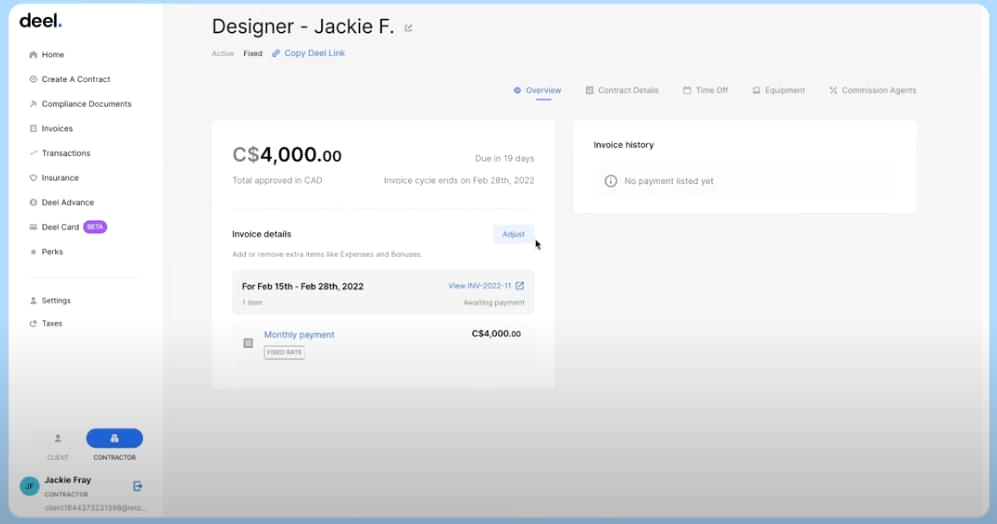Click the Deel Advance icon
This screenshot has height=524, width=997.
(33, 202)
